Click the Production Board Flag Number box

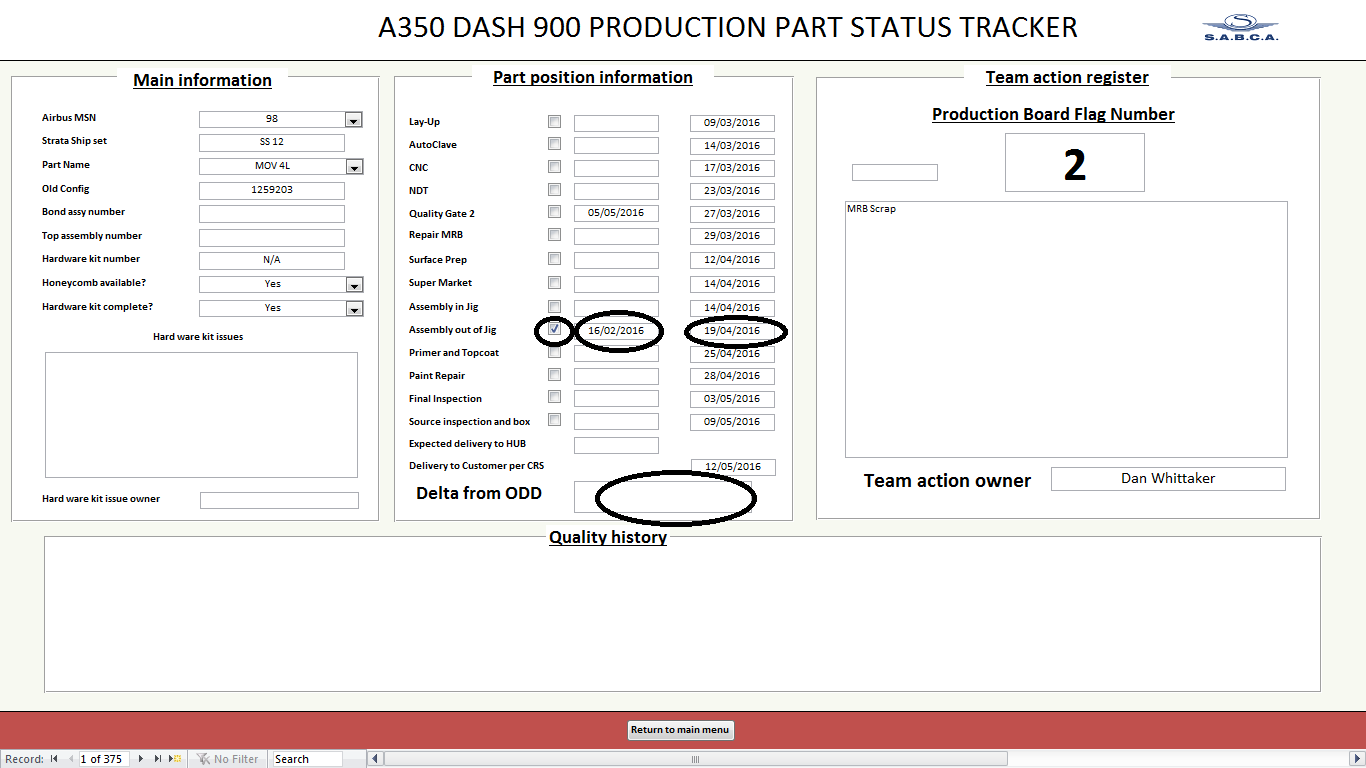(x=1075, y=163)
